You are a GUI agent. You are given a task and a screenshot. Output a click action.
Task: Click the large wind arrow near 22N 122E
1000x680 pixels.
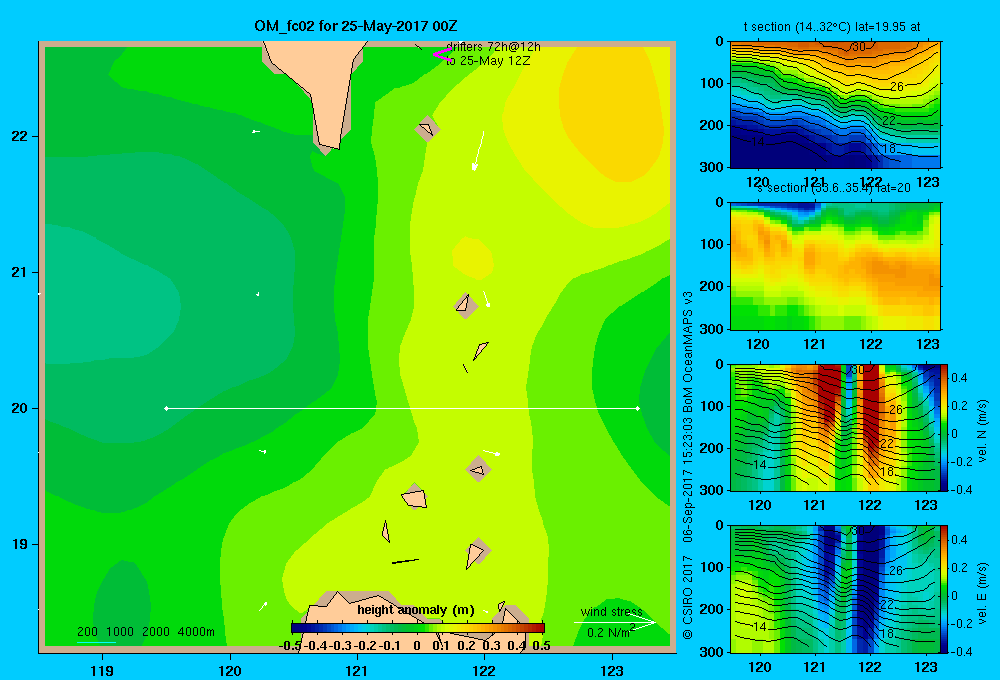tap(478, 151)
